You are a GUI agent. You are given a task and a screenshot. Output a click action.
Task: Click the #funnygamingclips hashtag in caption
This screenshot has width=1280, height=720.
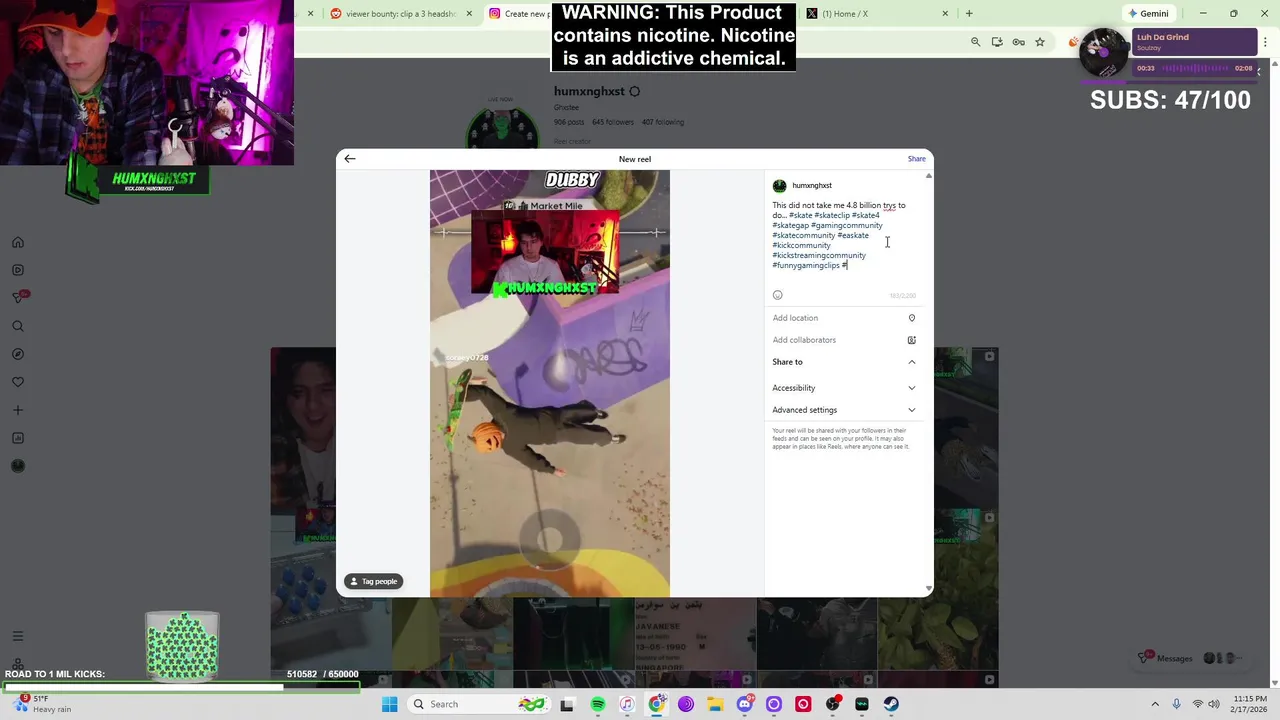click(806, 265)
